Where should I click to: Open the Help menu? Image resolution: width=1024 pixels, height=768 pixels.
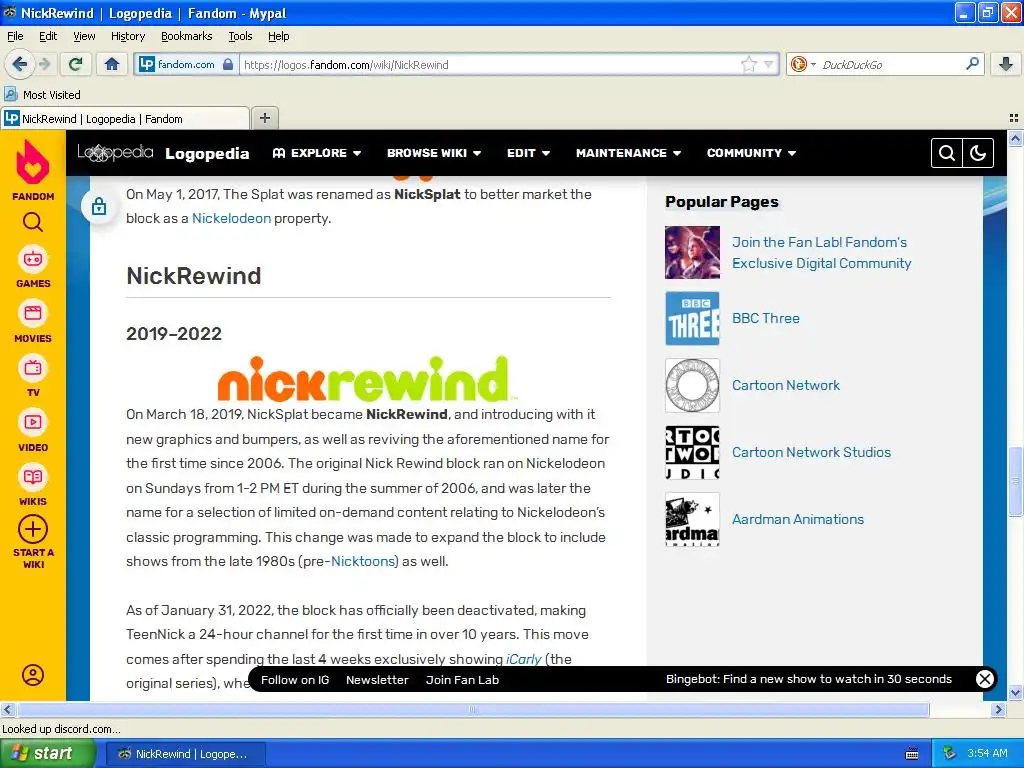point(278,36)
